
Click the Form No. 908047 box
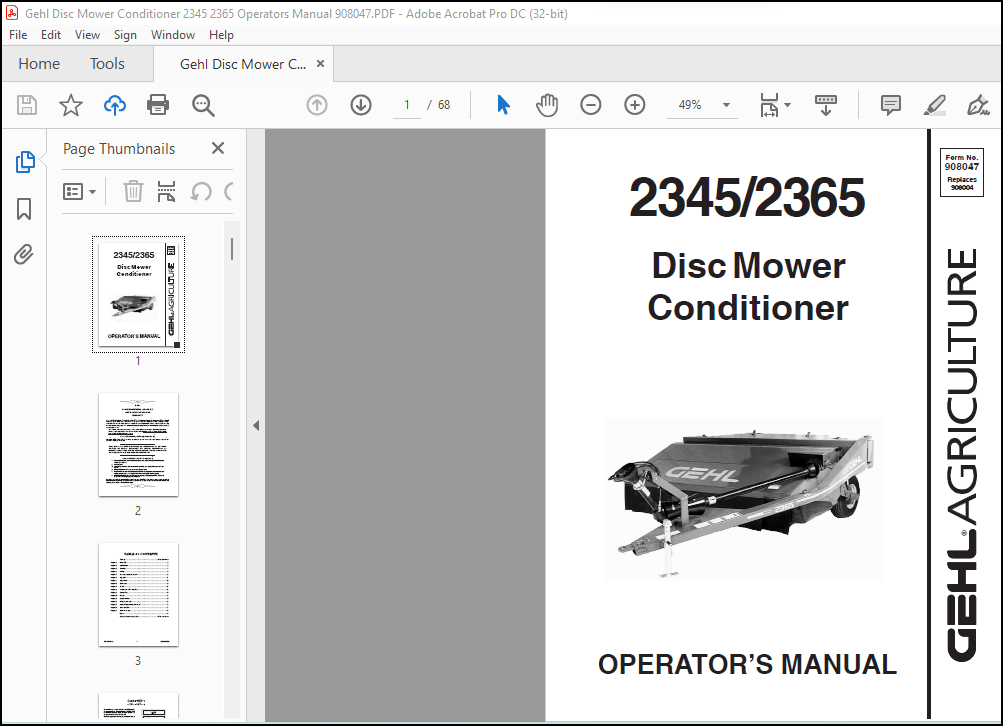[x=961, y=172]
